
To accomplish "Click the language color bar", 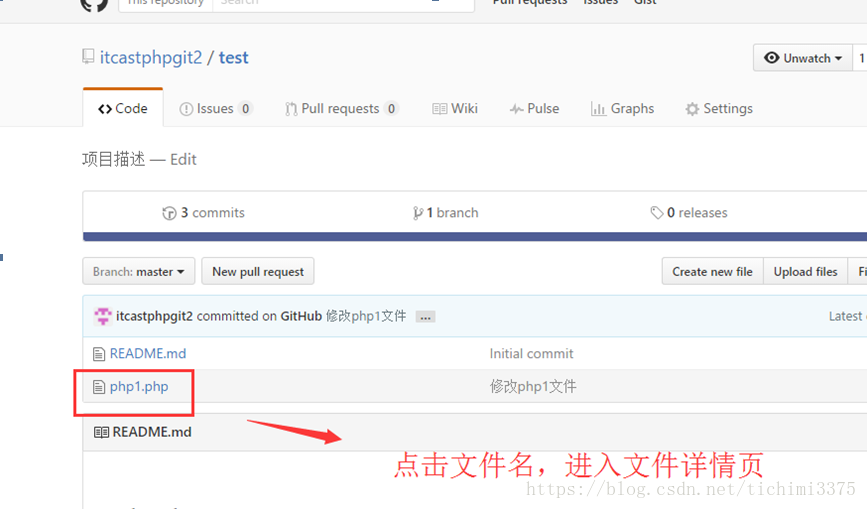I will click(475, 237).
